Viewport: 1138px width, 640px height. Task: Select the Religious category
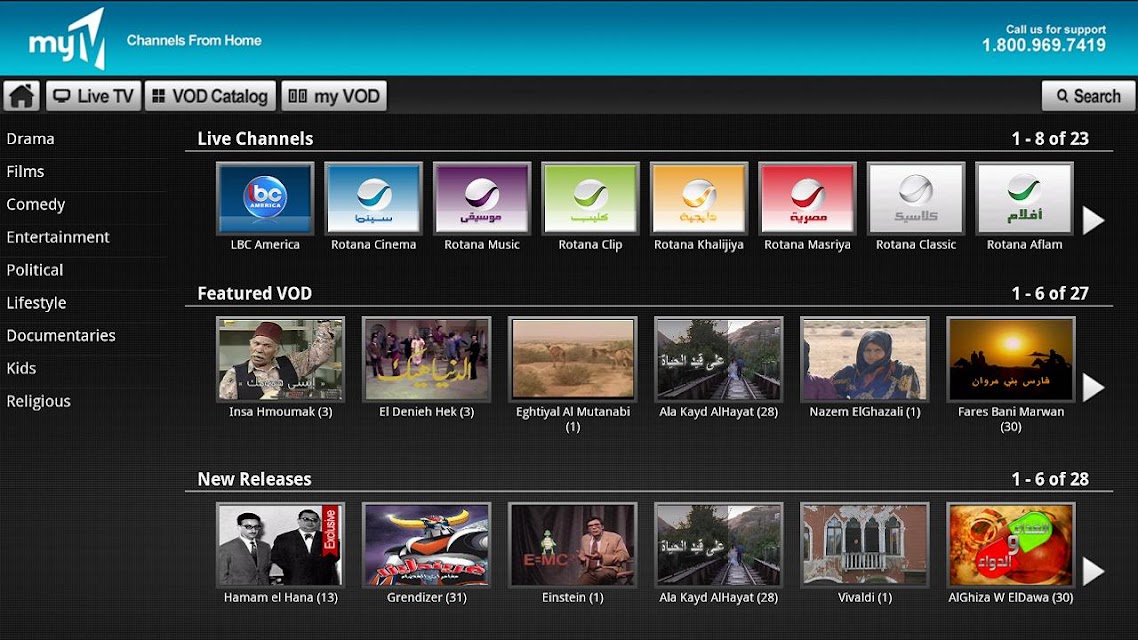click(38, 401)
